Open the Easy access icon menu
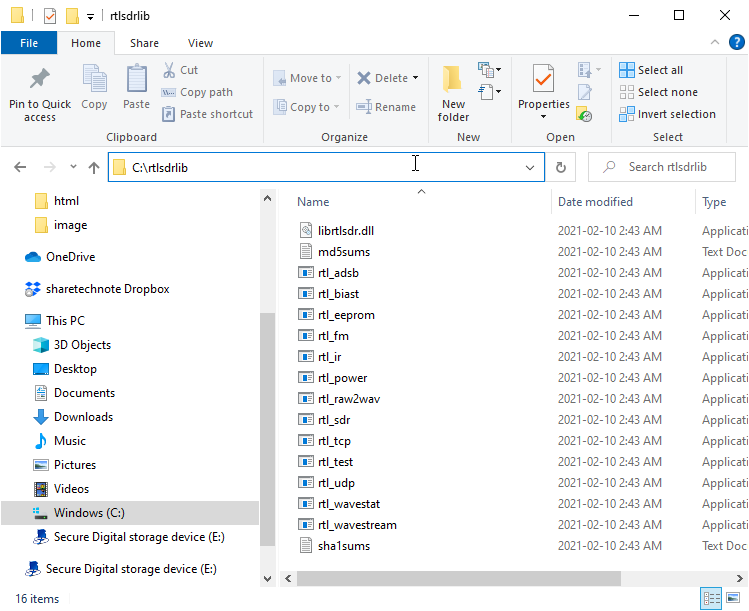749x611 pixels. point(489,91)
